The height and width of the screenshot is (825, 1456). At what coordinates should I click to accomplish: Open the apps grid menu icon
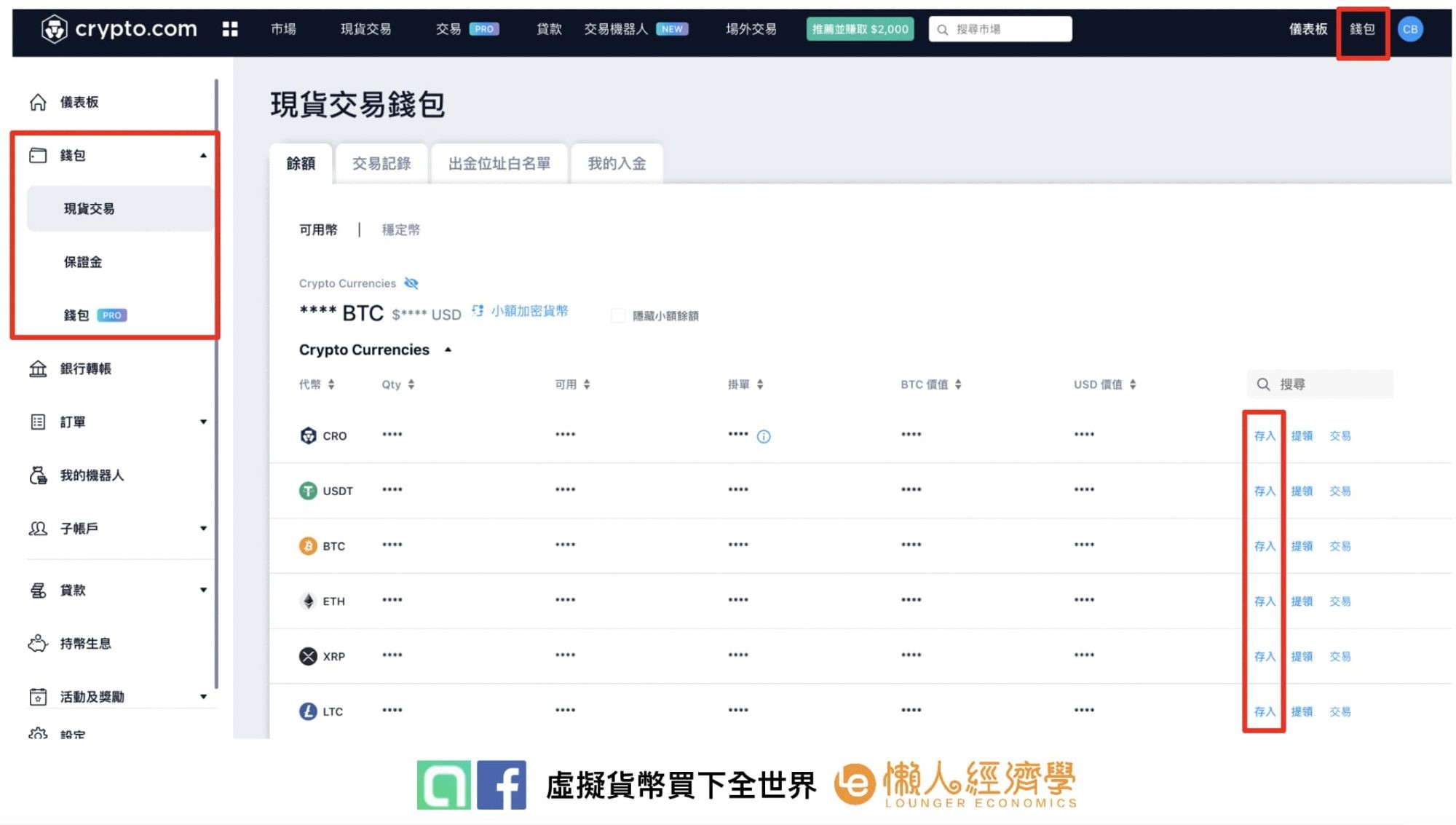pyautogui.click(x=230, y=29)
